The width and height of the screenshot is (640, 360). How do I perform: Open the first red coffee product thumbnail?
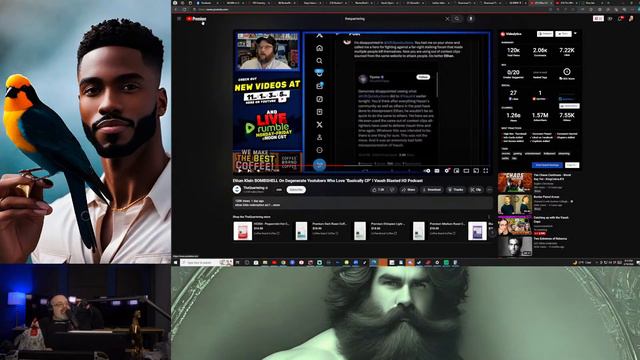click(242, 231)
